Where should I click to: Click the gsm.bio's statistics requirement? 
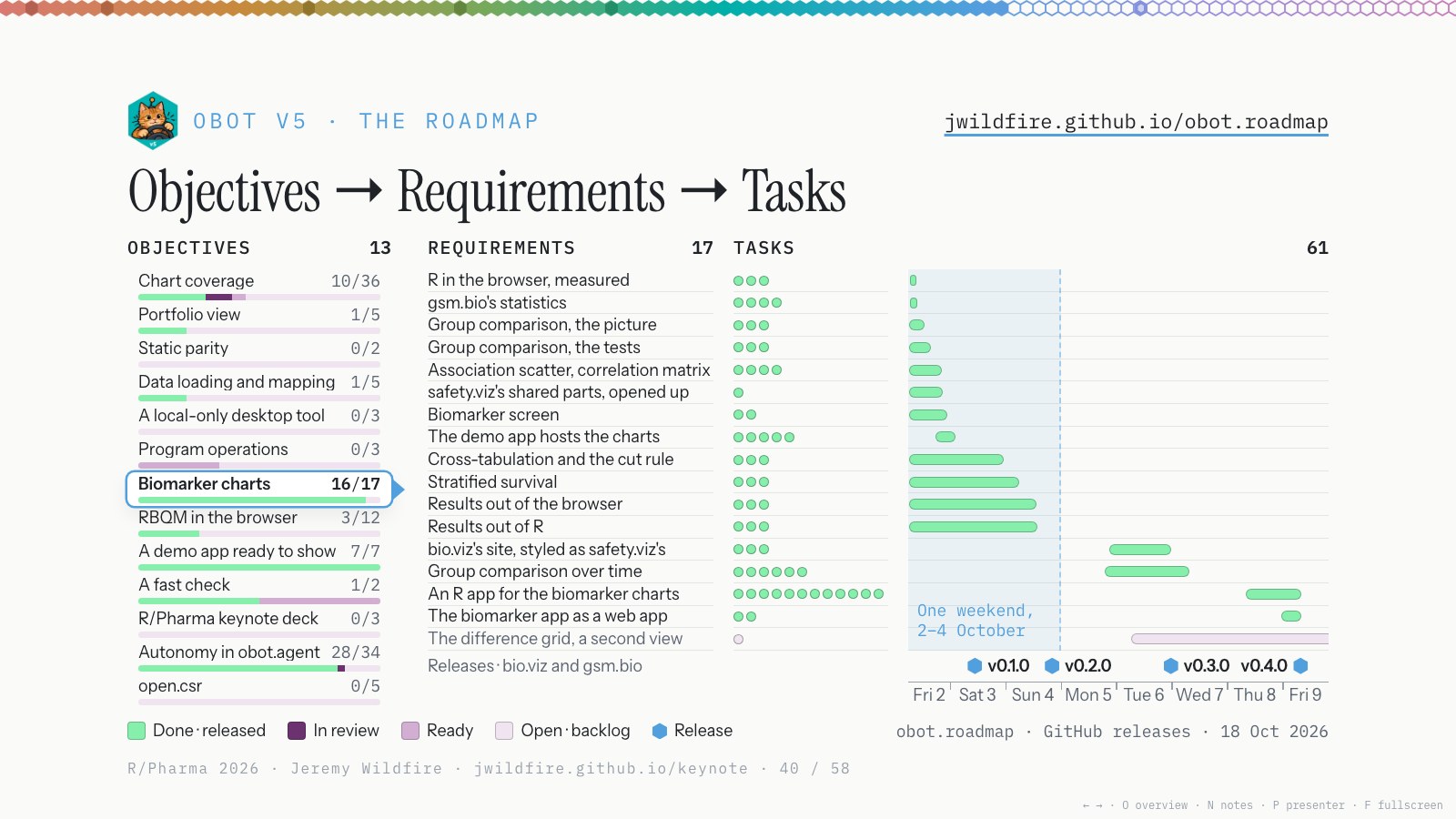[571, 302]
